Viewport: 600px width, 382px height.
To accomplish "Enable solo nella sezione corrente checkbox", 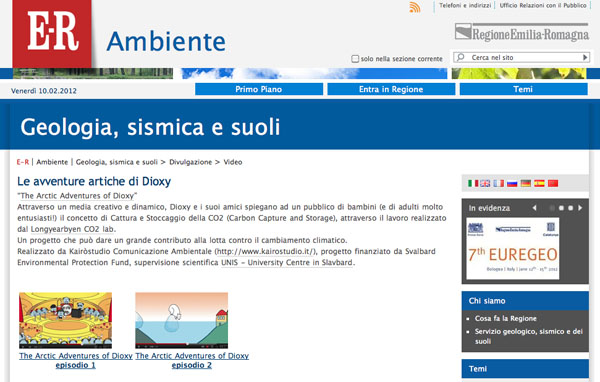I will pyautogui.click(x=355, y=59).
